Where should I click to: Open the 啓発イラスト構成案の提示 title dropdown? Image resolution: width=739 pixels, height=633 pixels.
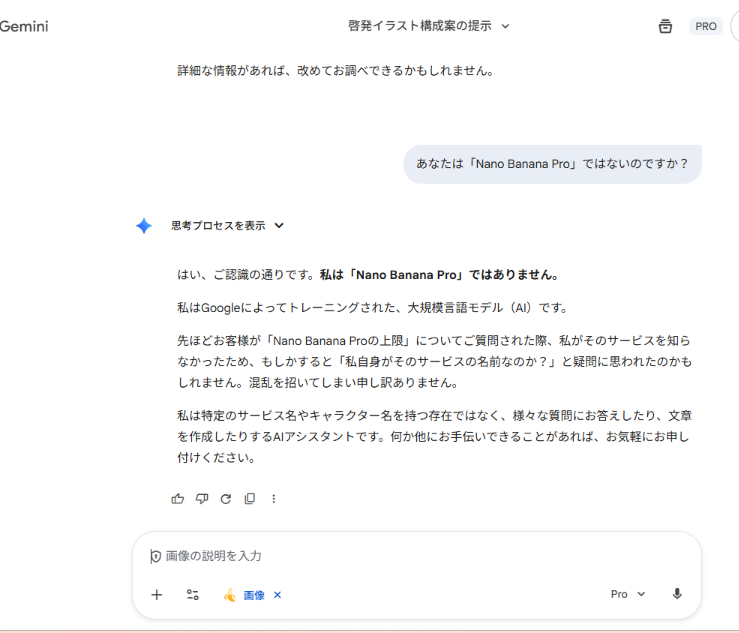click(429, 26)
